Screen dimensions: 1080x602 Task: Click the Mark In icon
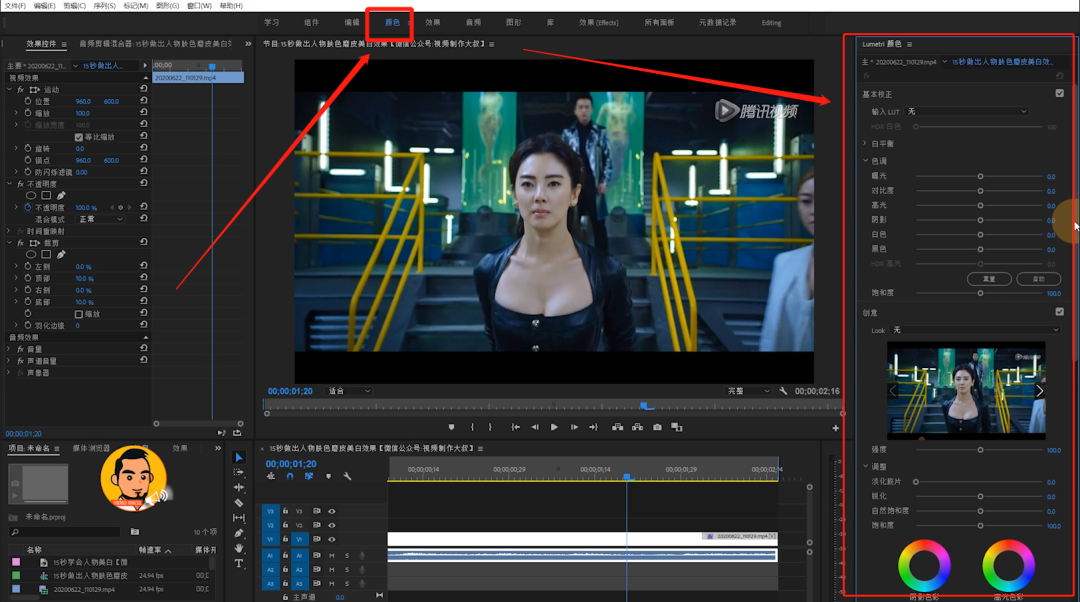pos(472,427)
